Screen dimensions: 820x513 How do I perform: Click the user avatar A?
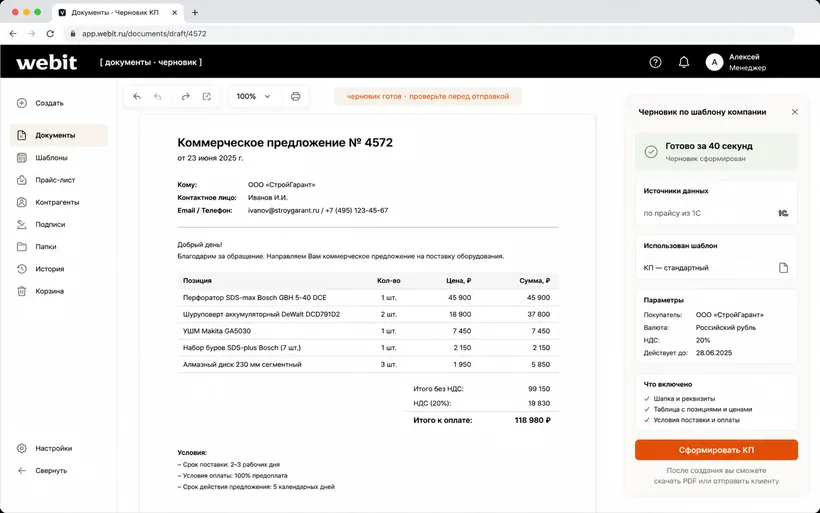(x=714, y=62)
